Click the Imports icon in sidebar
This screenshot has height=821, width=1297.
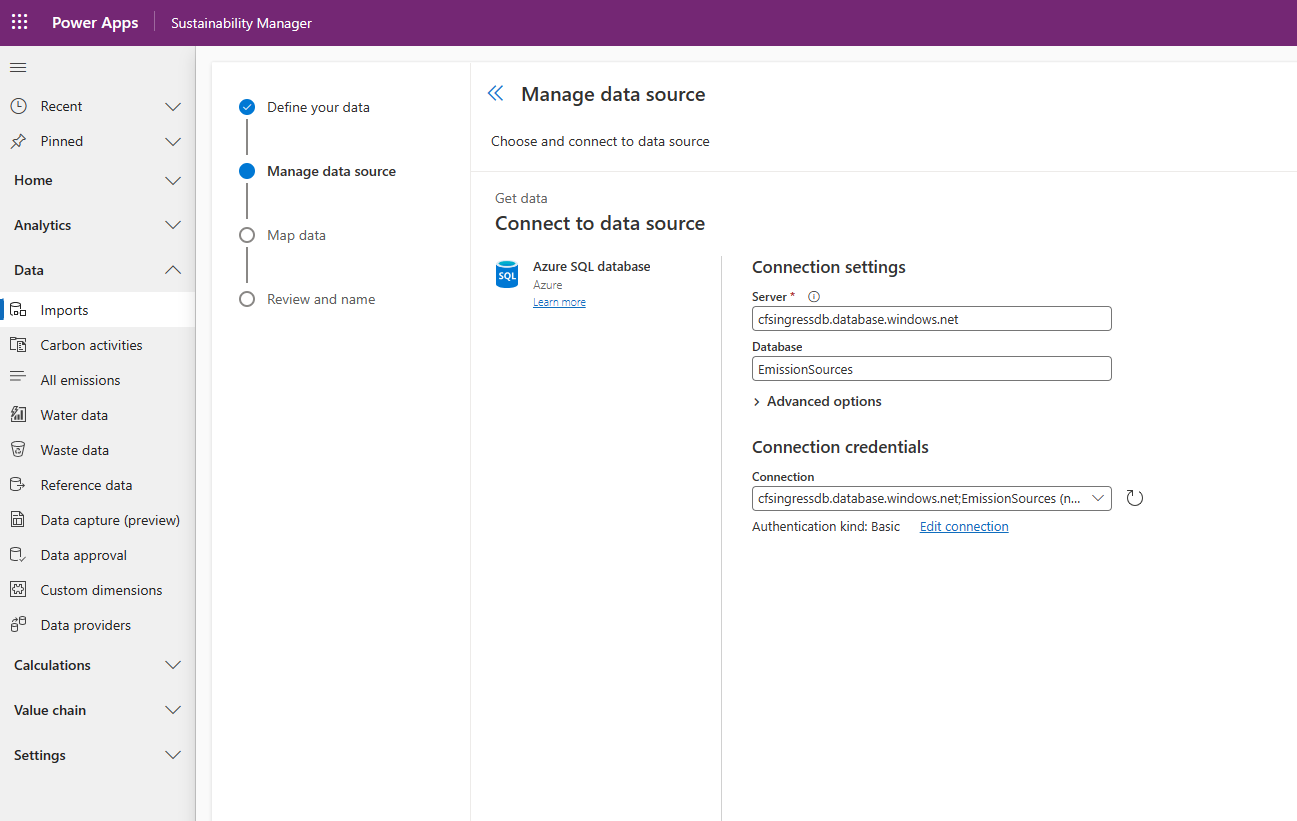click(x=18, y=310)
